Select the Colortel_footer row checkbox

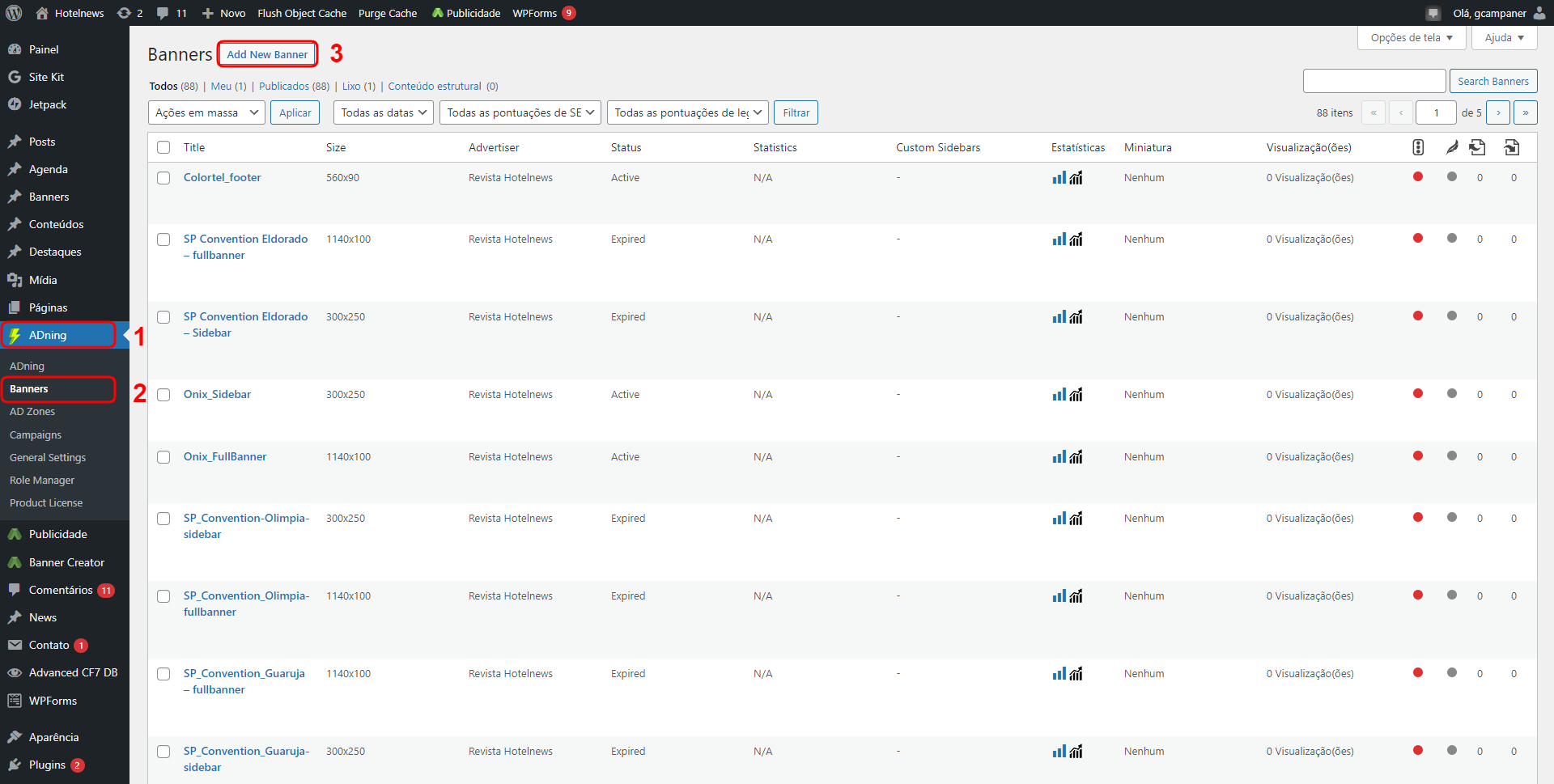click(x=163, y=178)
